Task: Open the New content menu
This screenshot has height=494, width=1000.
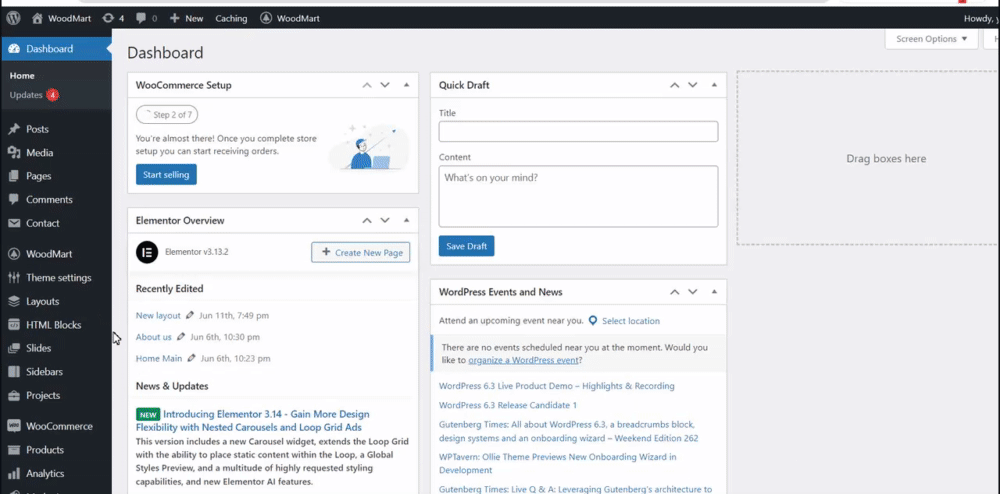Action: point(186,18)
